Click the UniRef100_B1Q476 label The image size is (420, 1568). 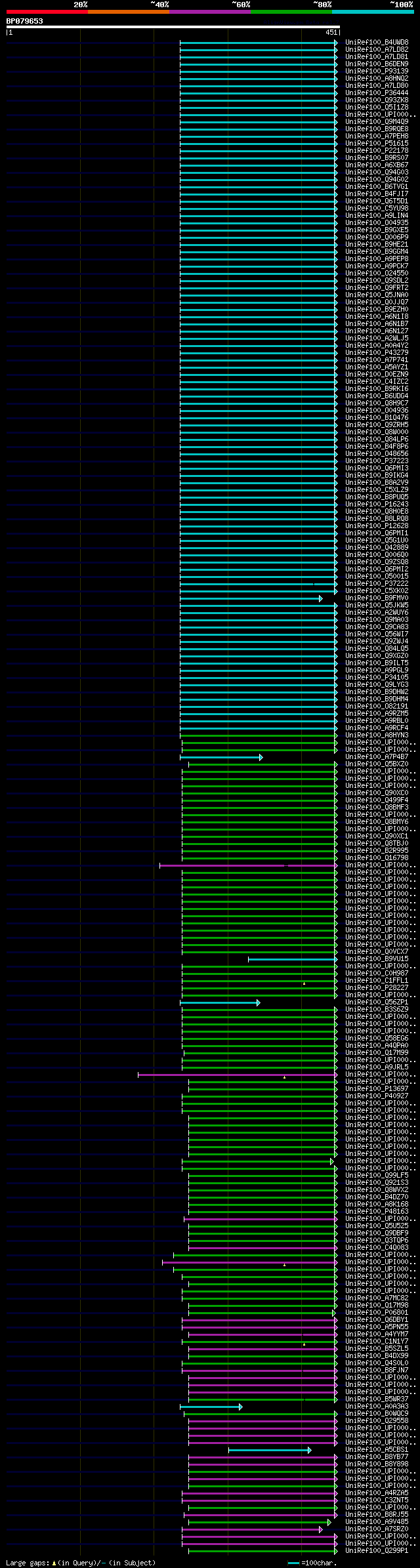pos(377,418)
